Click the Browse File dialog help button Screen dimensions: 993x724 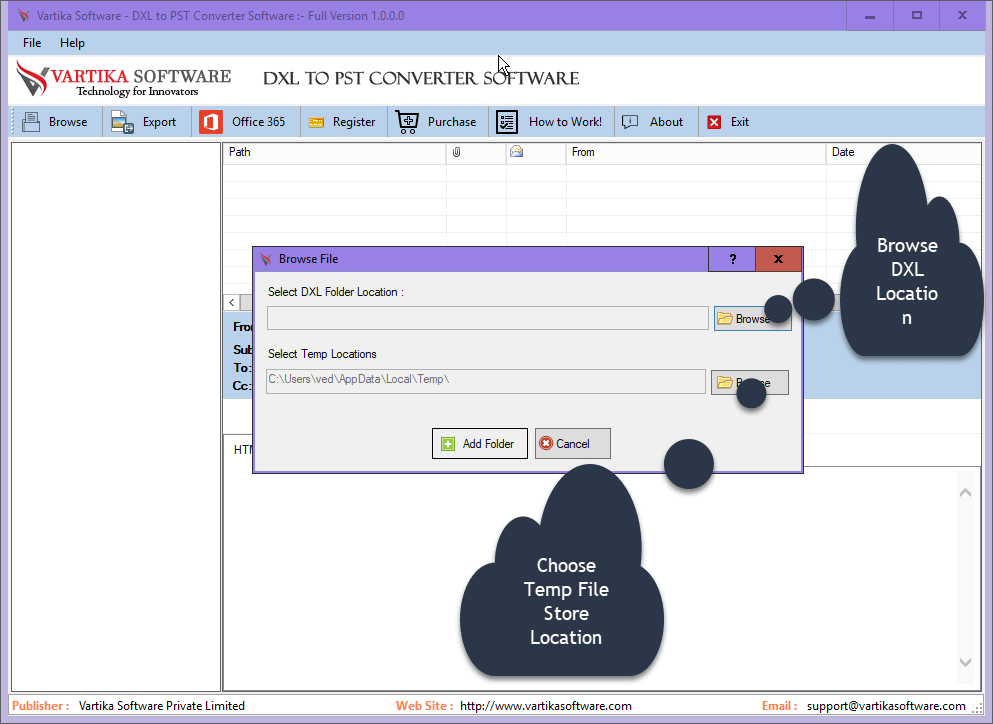[732, 259]
